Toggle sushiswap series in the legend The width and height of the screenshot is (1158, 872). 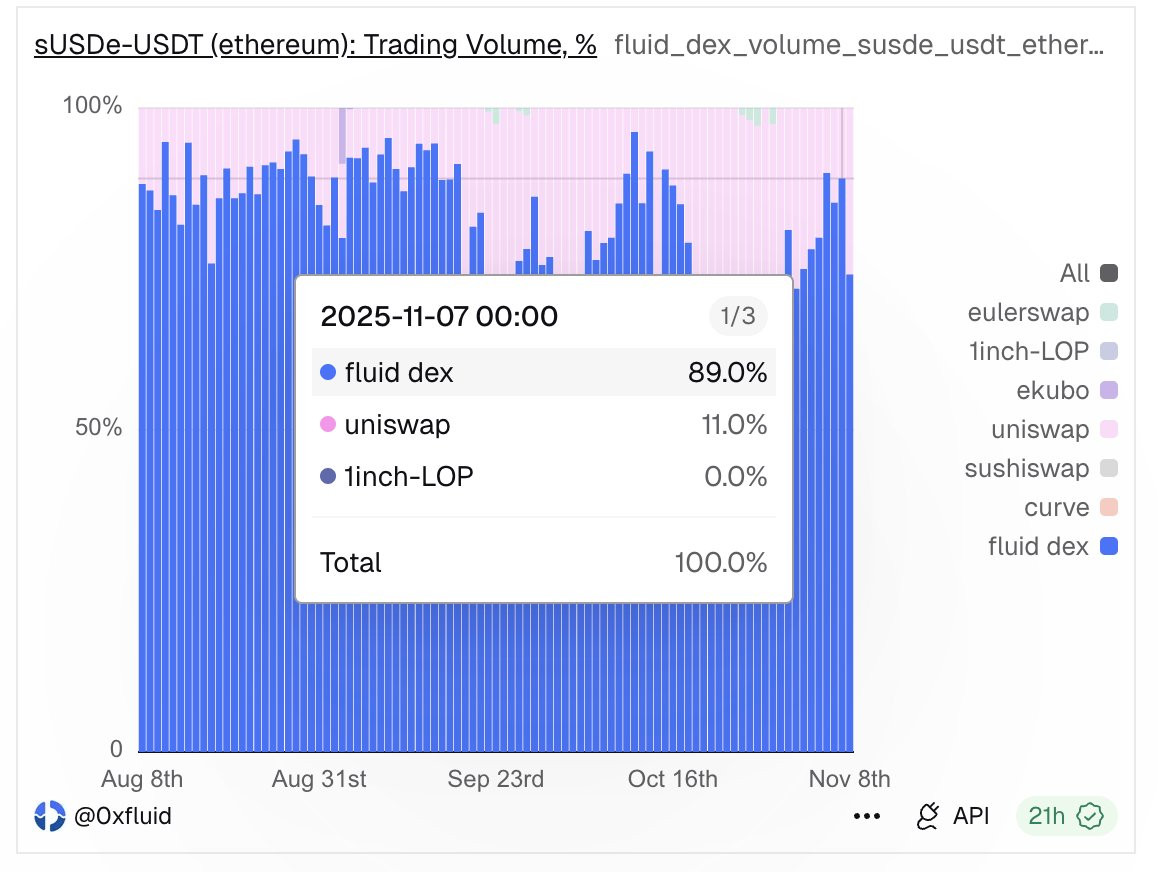1041,468
